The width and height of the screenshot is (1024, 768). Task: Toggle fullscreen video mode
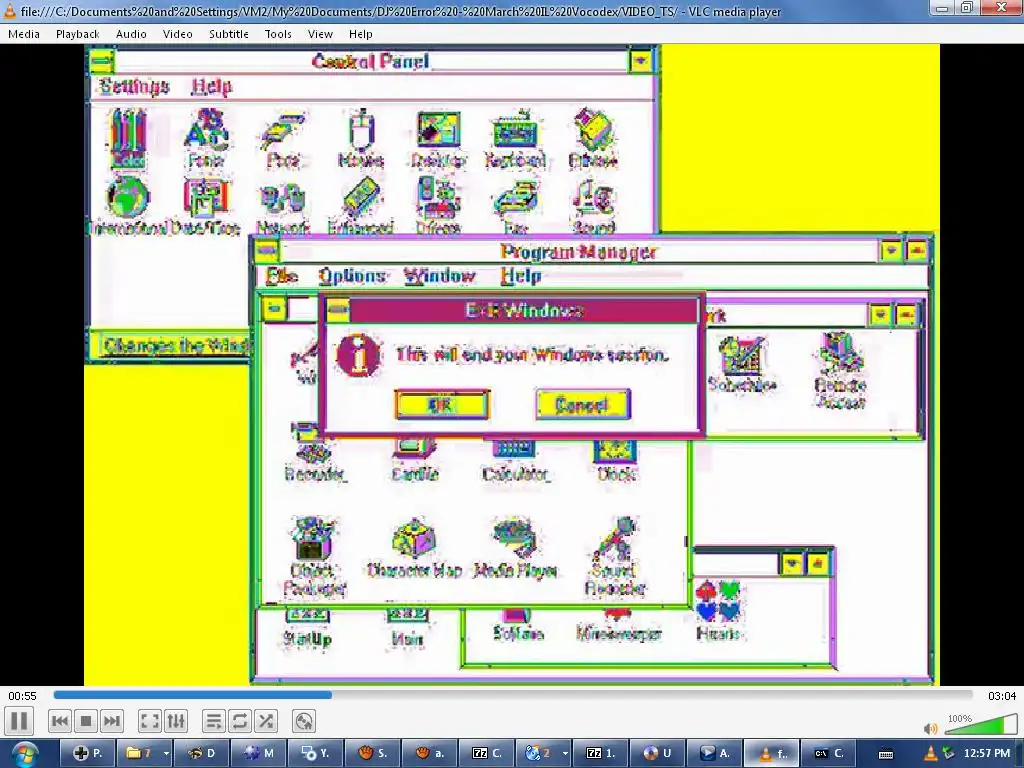(x=150, y=721)
